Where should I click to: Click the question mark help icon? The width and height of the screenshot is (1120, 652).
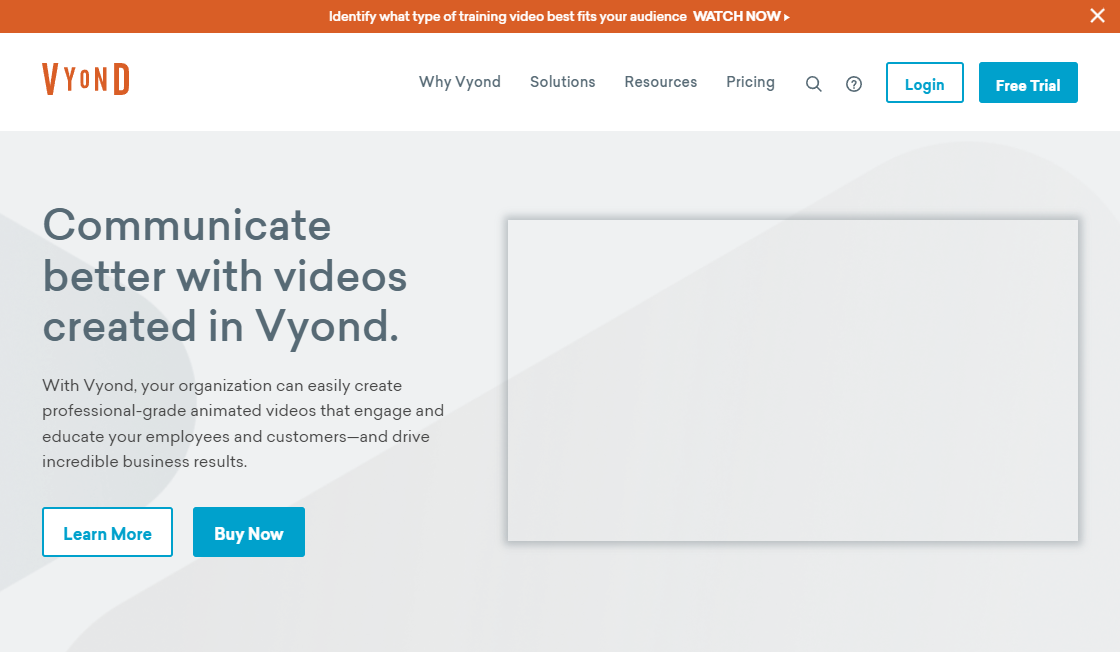click(x=854, y=83)
